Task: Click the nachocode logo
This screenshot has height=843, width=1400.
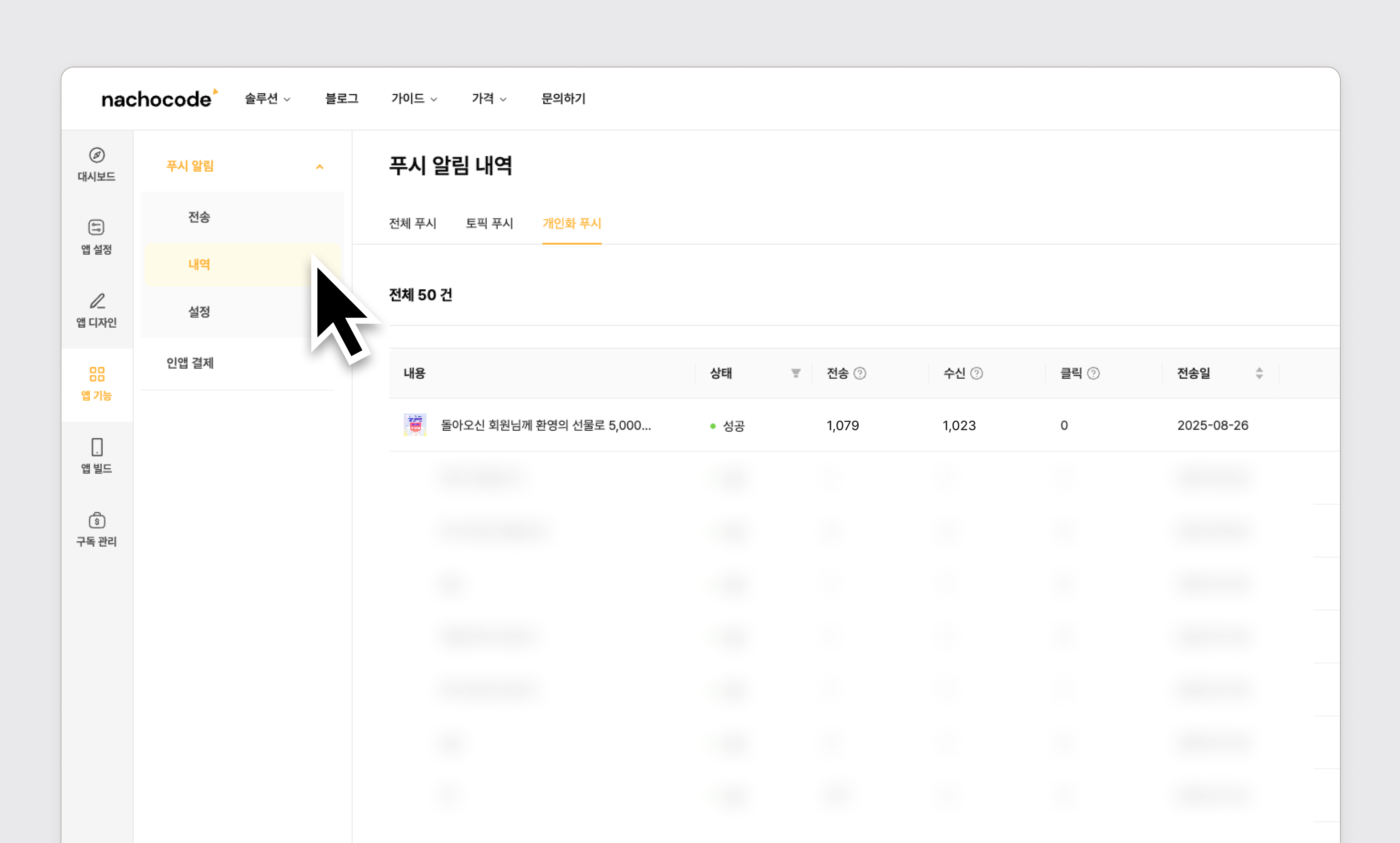Action: 160,98
